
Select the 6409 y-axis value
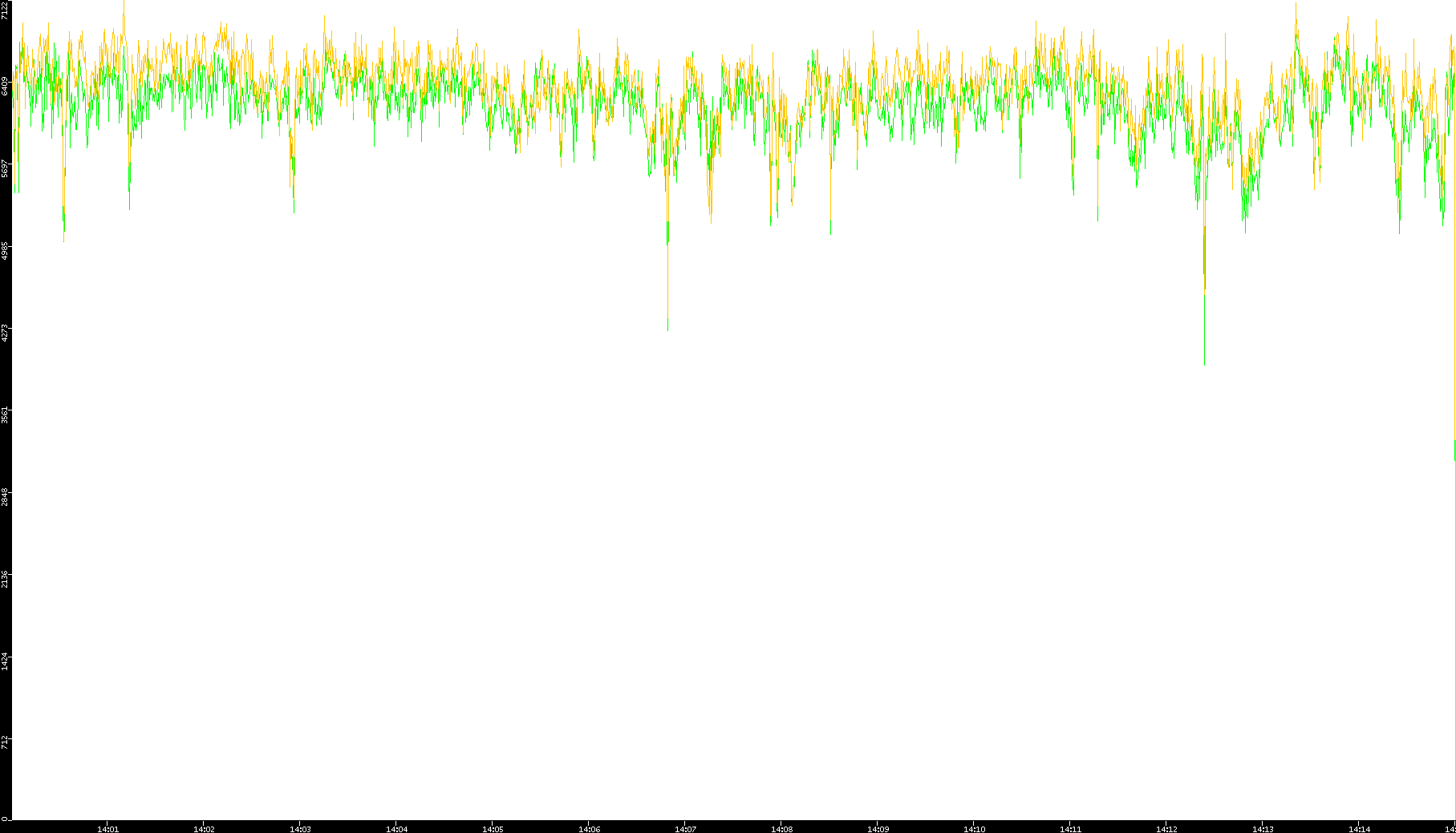click(x=6, y=86)
